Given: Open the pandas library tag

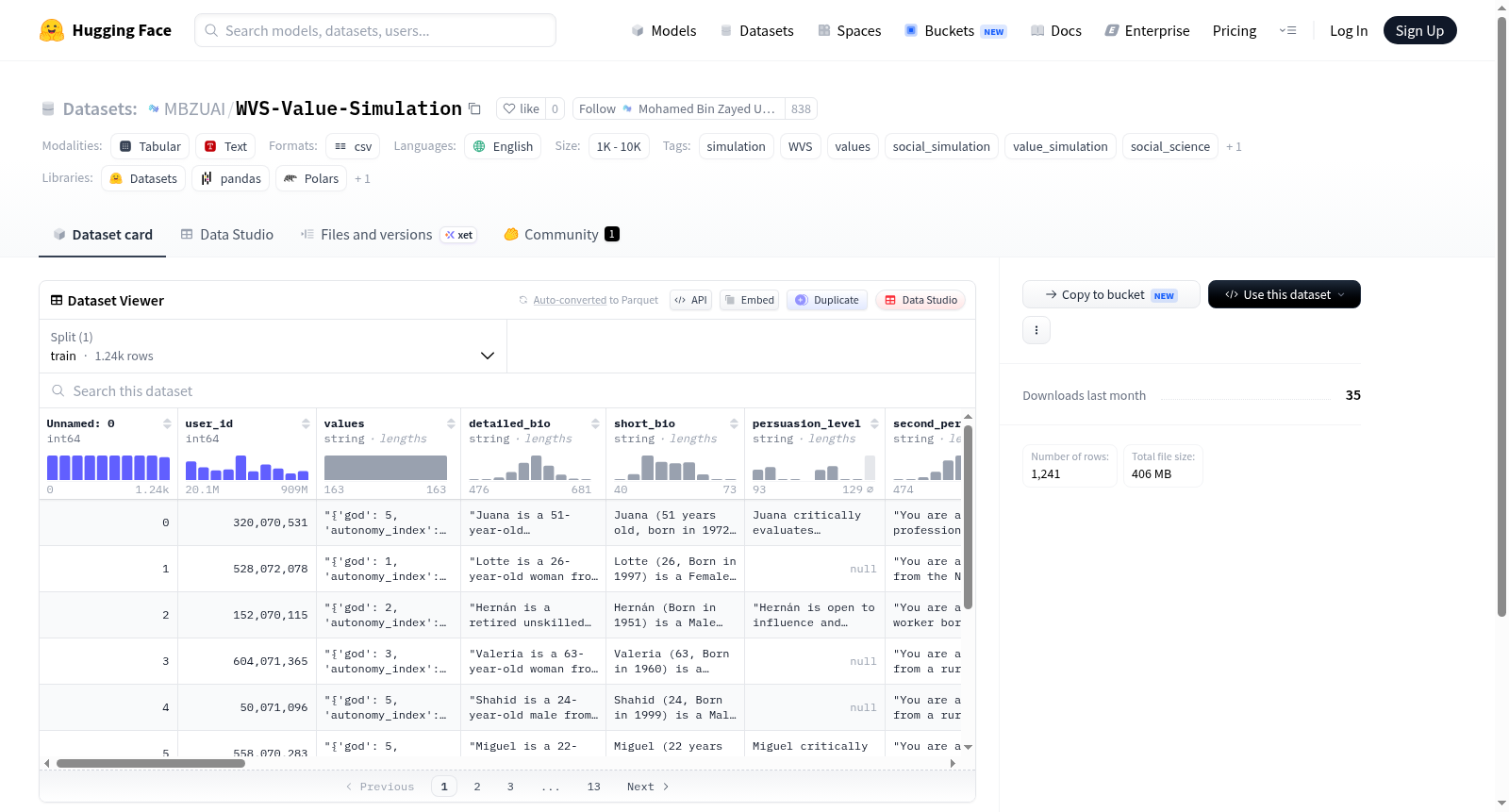Looking at the screenshot, I should (x=230, y=178).
